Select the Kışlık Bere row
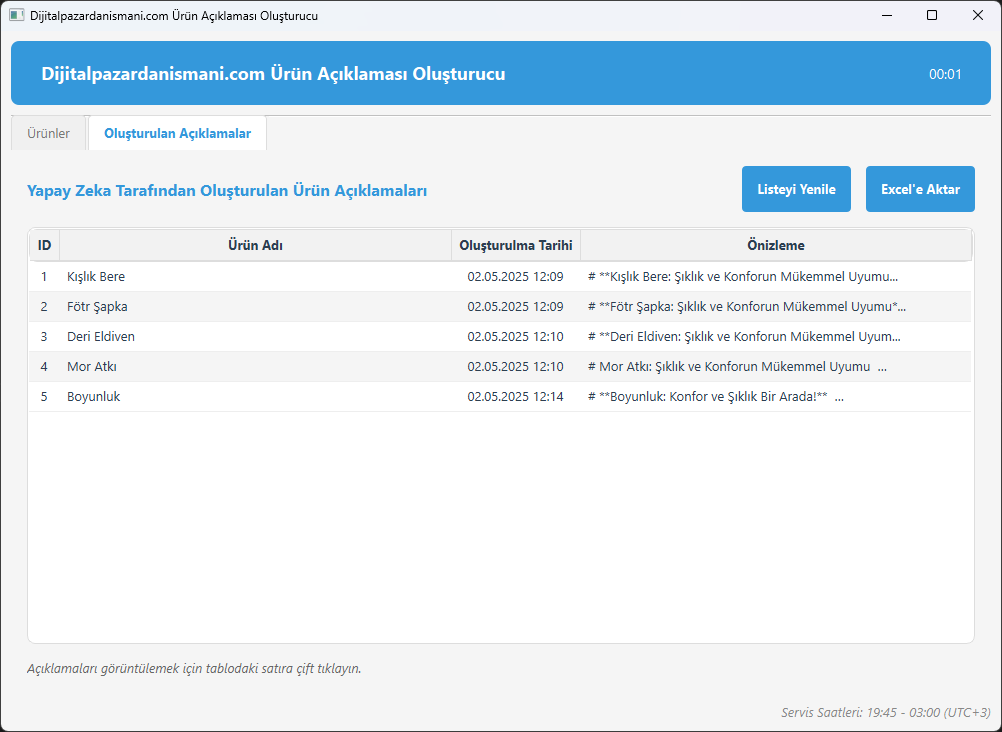This screenshot has width=1002, height=732. pyautogui.click(x=500, y=277)
